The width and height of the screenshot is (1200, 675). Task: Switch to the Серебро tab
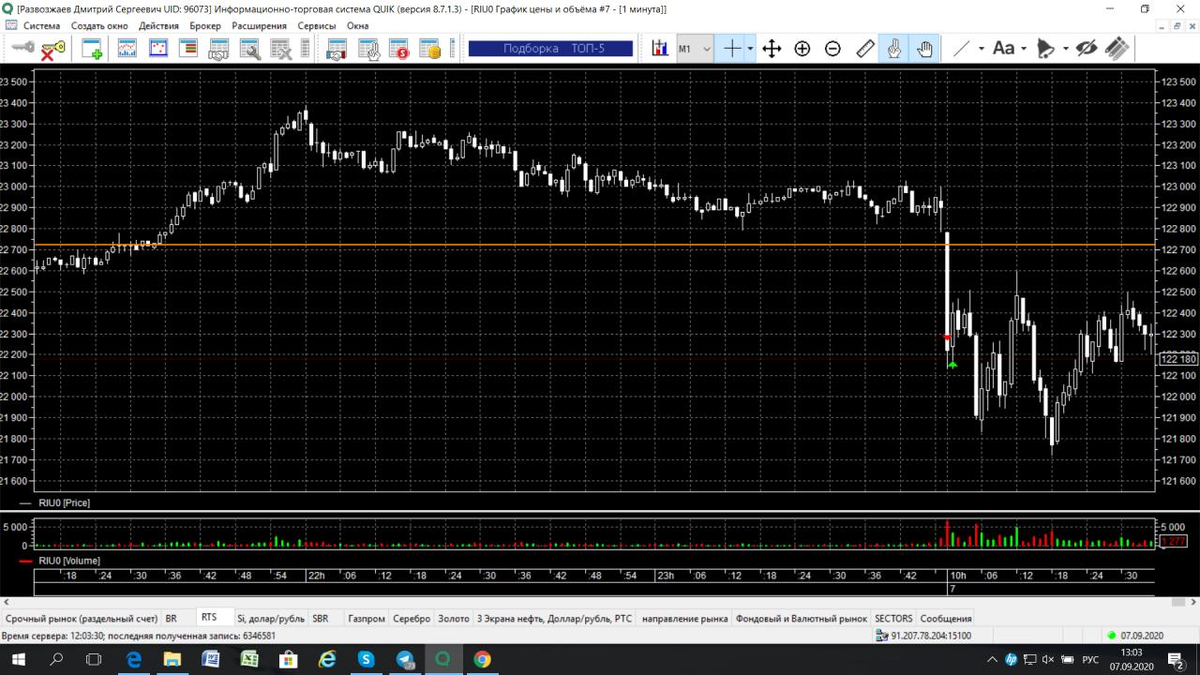412,619
